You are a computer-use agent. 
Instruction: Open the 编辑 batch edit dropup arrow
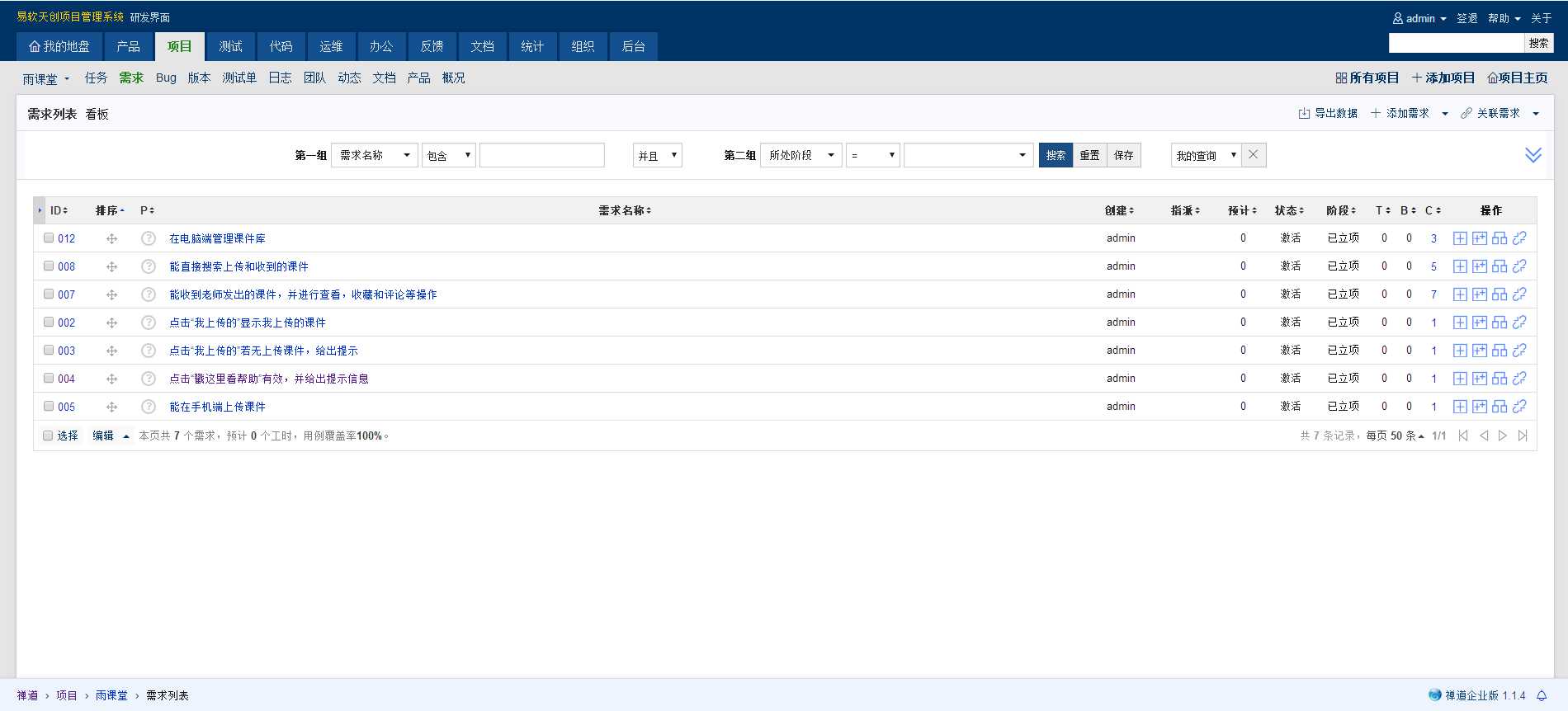(x=126, y=436)
